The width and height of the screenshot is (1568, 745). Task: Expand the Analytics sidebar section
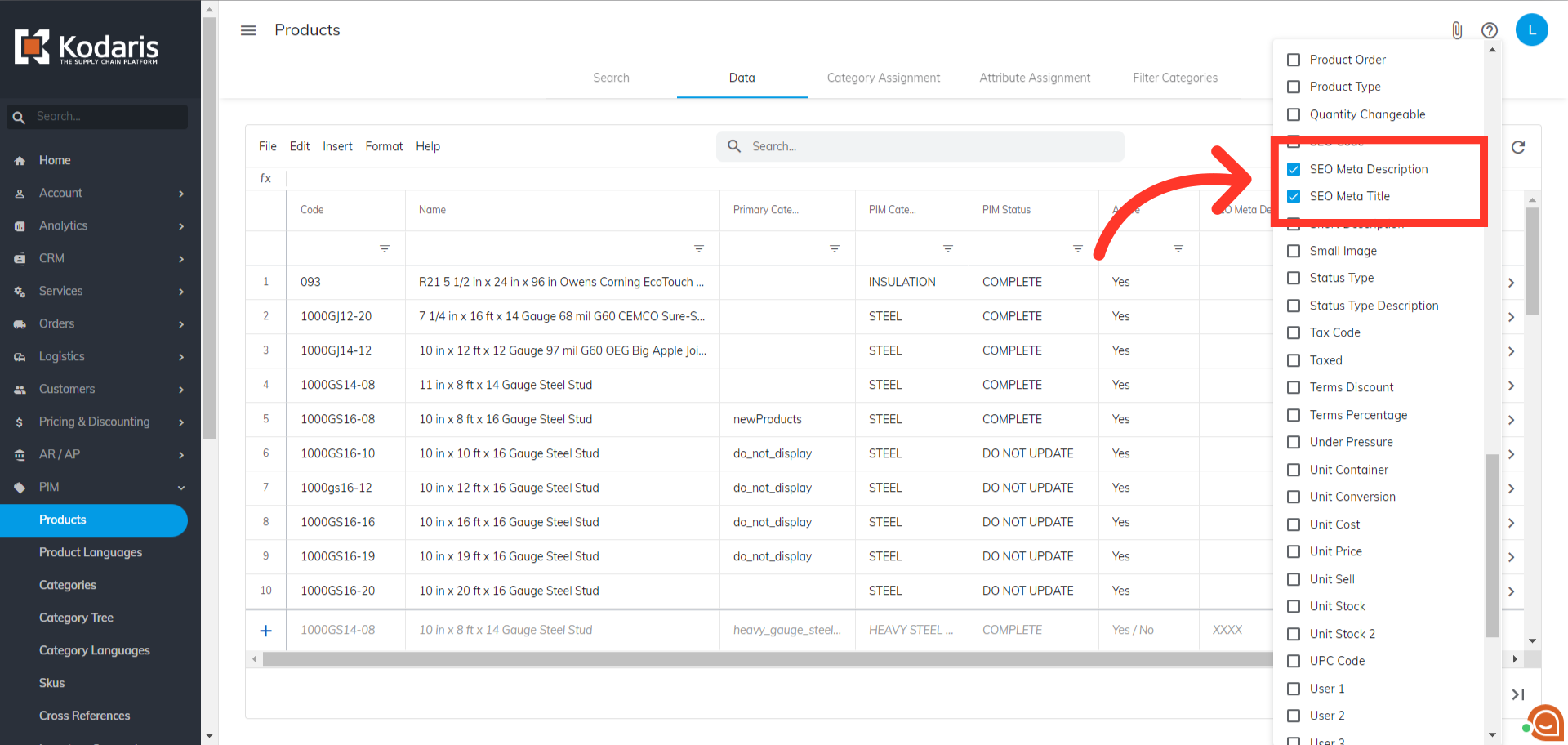click(181, 226)
